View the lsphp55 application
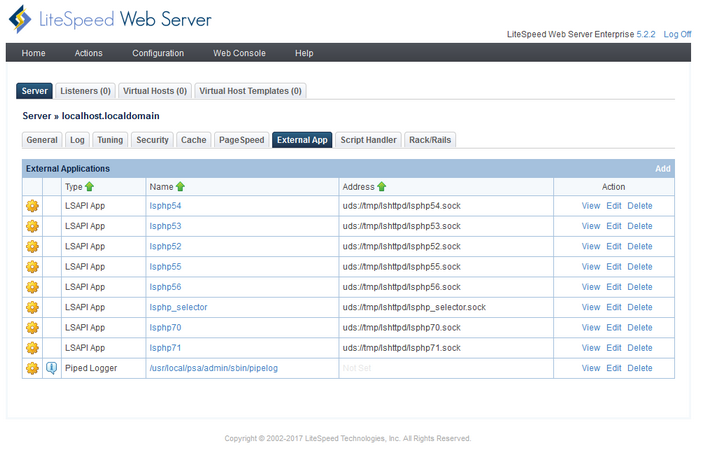Image resolution: width=715 pixels, height=472 pixels. tap(591, 267)
